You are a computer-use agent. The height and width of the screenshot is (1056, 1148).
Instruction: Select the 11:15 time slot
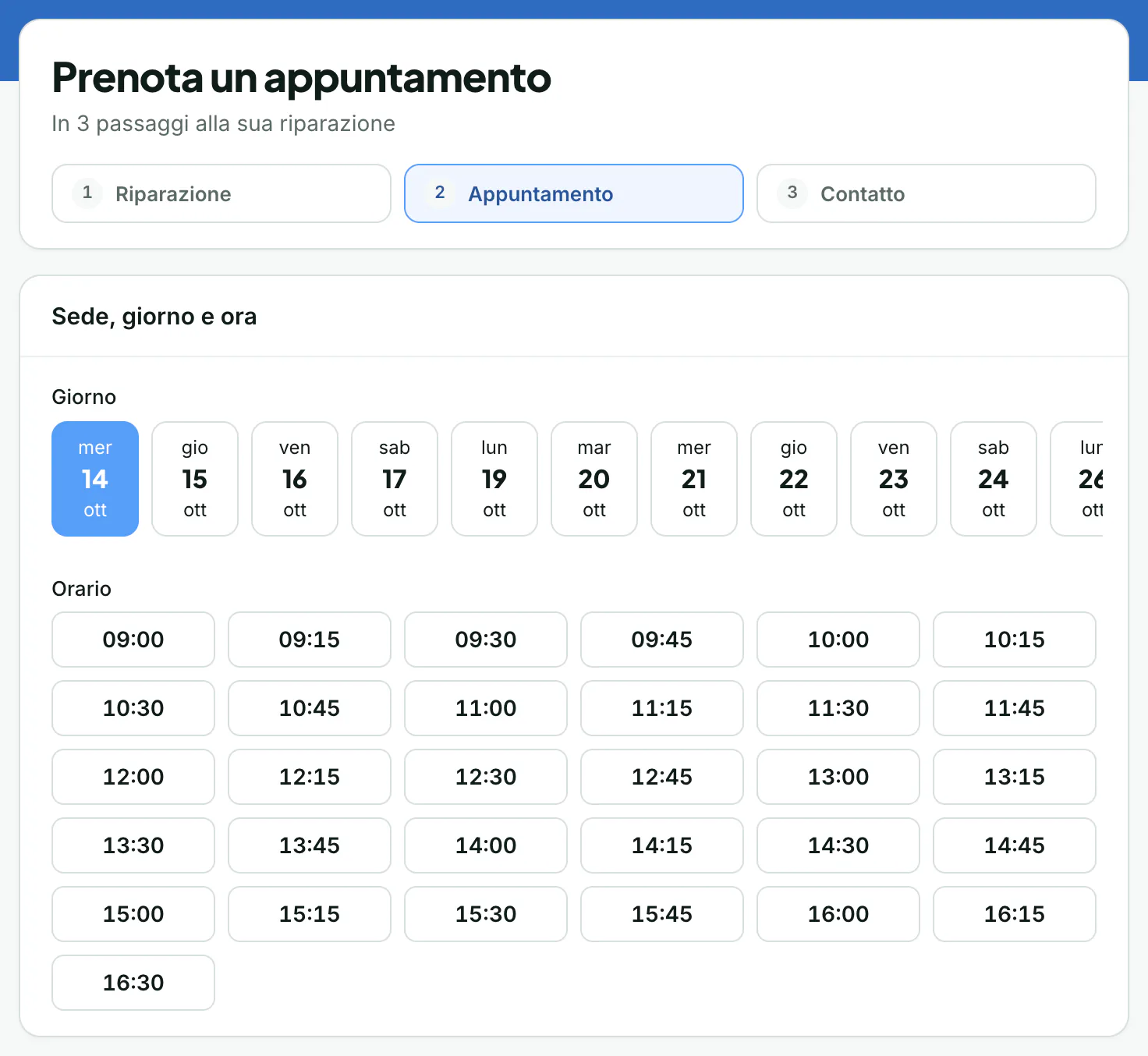[662, 708]
